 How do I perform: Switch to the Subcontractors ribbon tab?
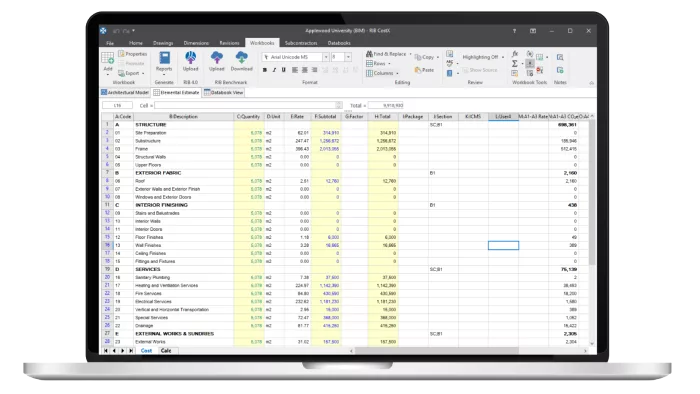(301, 43)
